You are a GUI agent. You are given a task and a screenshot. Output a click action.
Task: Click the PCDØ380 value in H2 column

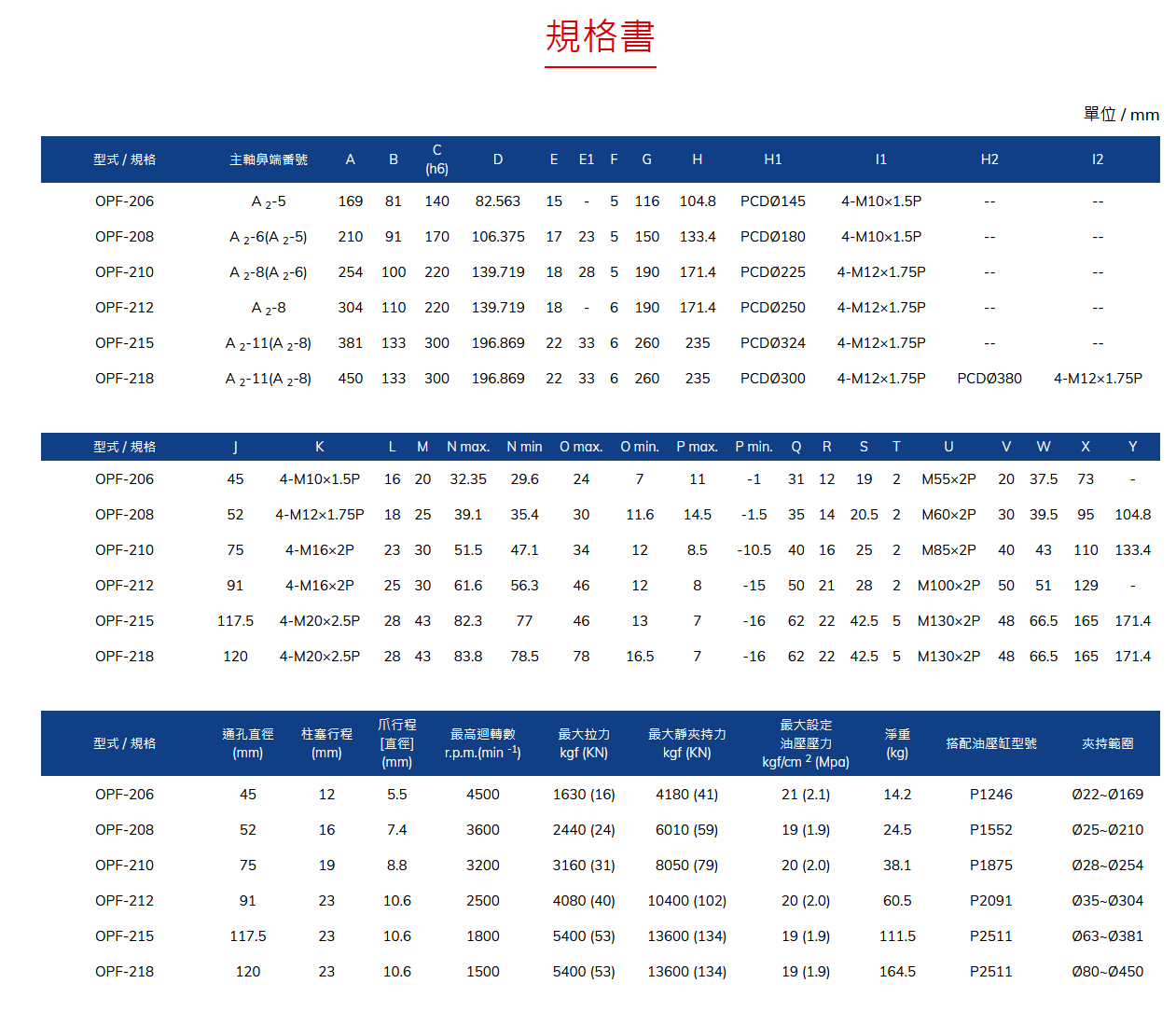pos(989,379)
